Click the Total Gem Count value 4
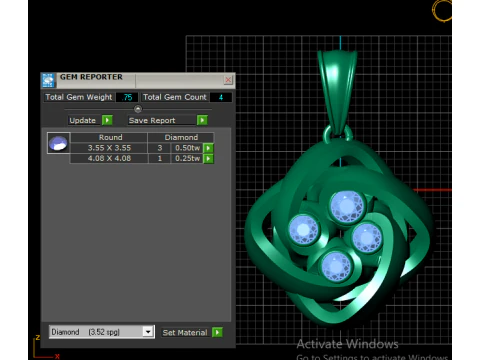The width and height of the screenshot is (480, 360). tap(221, 97)
